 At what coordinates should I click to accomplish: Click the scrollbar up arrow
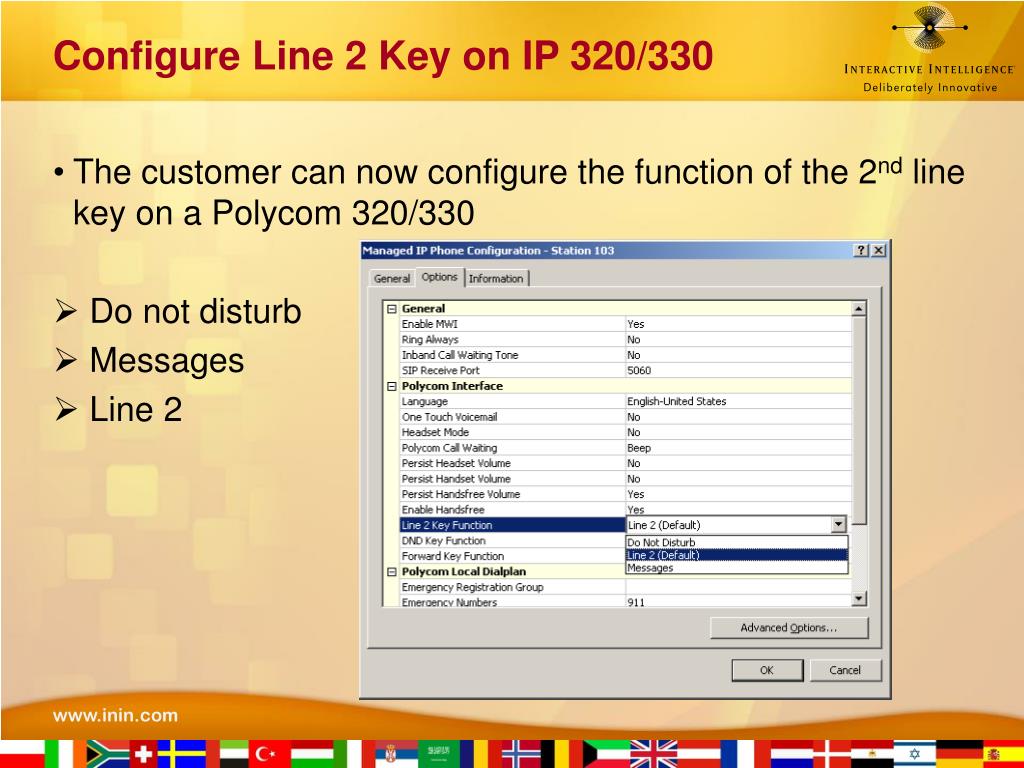859,309
